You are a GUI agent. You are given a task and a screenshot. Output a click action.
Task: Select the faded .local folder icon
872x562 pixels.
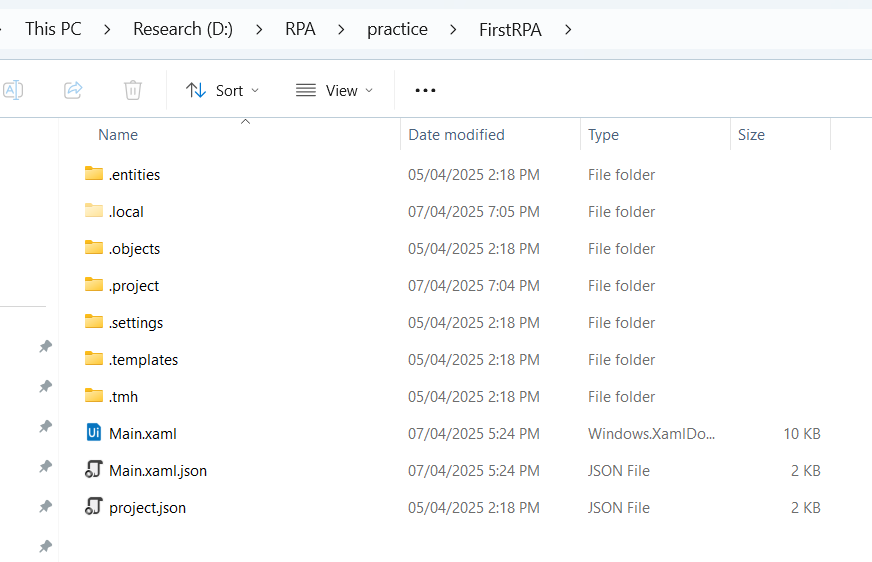(x=94, y=211)
